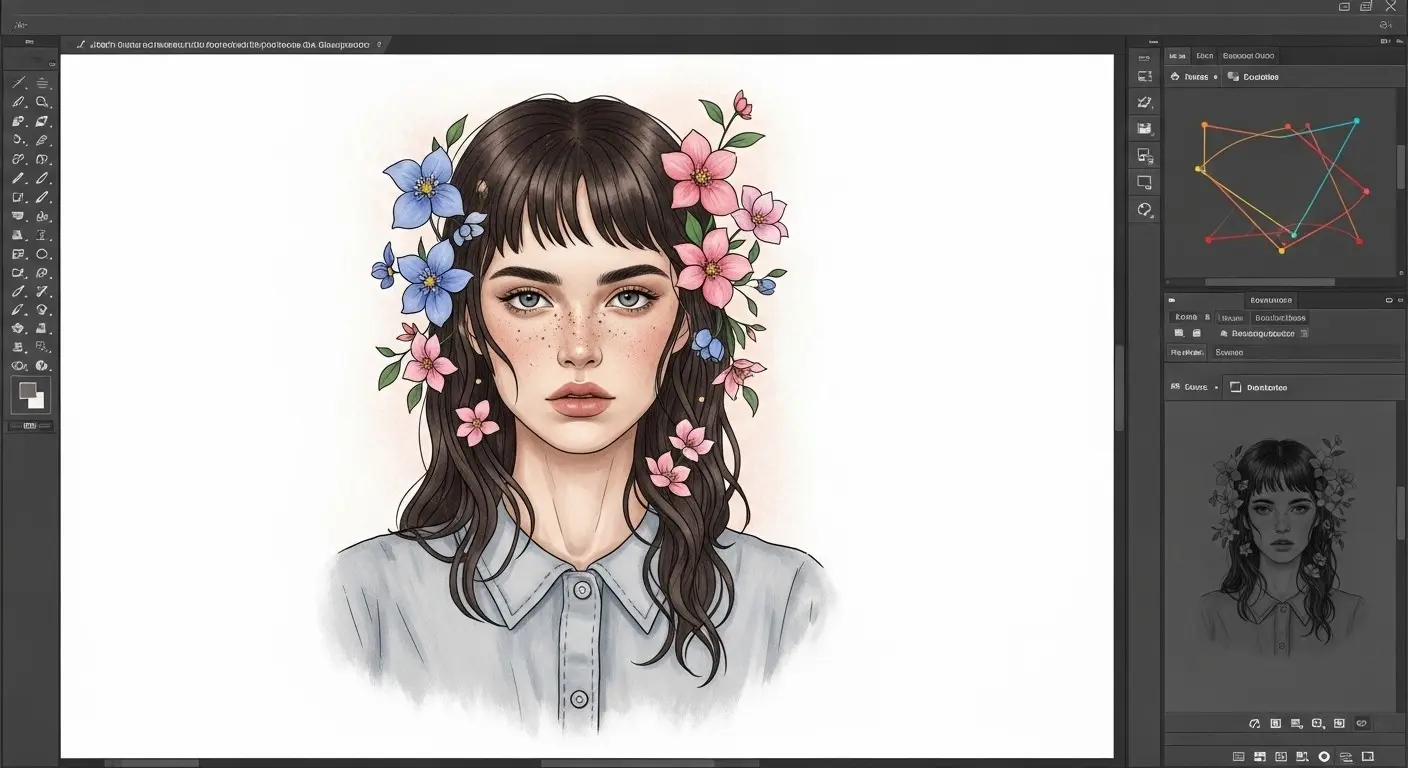Open the third, widest tab in top-right panel group
Image resolution: width=1408 pixels, height=768 pixels.
tap(1248, 56)
